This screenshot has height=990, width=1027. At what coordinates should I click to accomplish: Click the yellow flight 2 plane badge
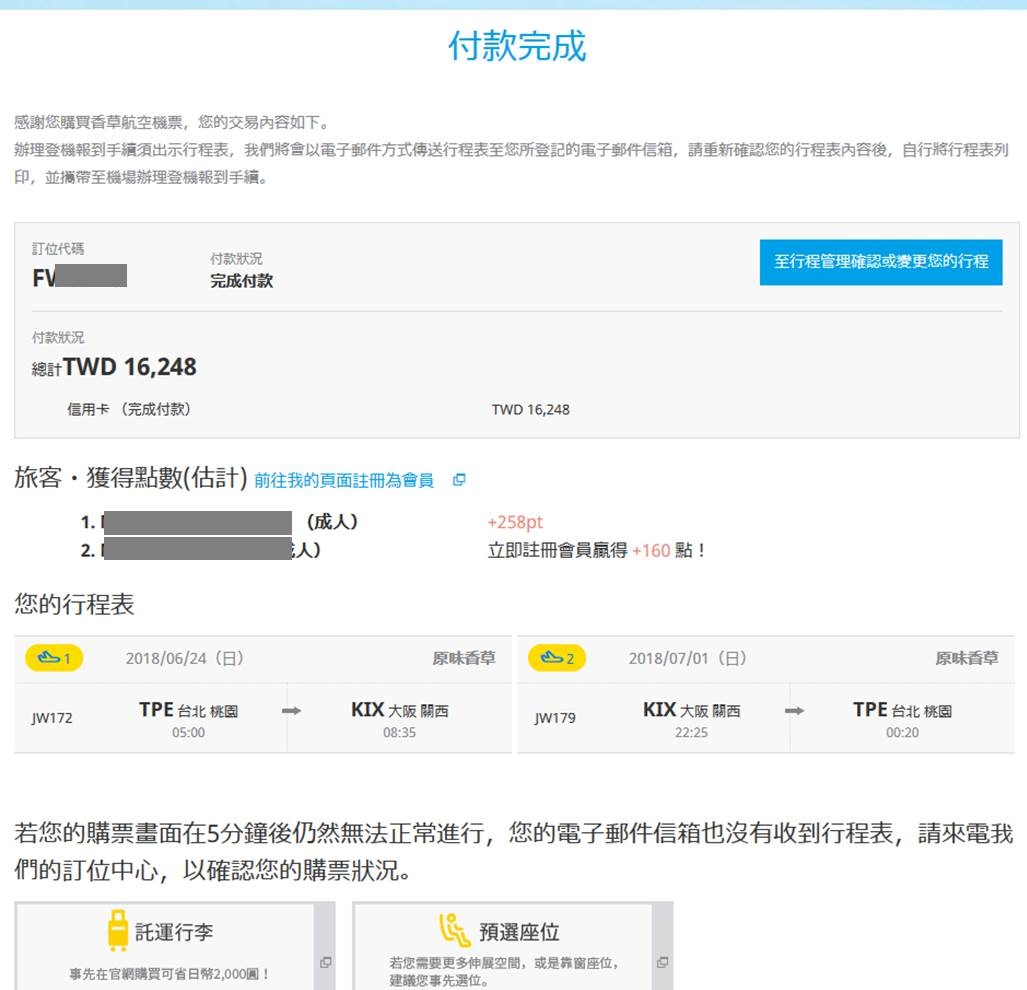pyautogui.click(x=557, y=658)
